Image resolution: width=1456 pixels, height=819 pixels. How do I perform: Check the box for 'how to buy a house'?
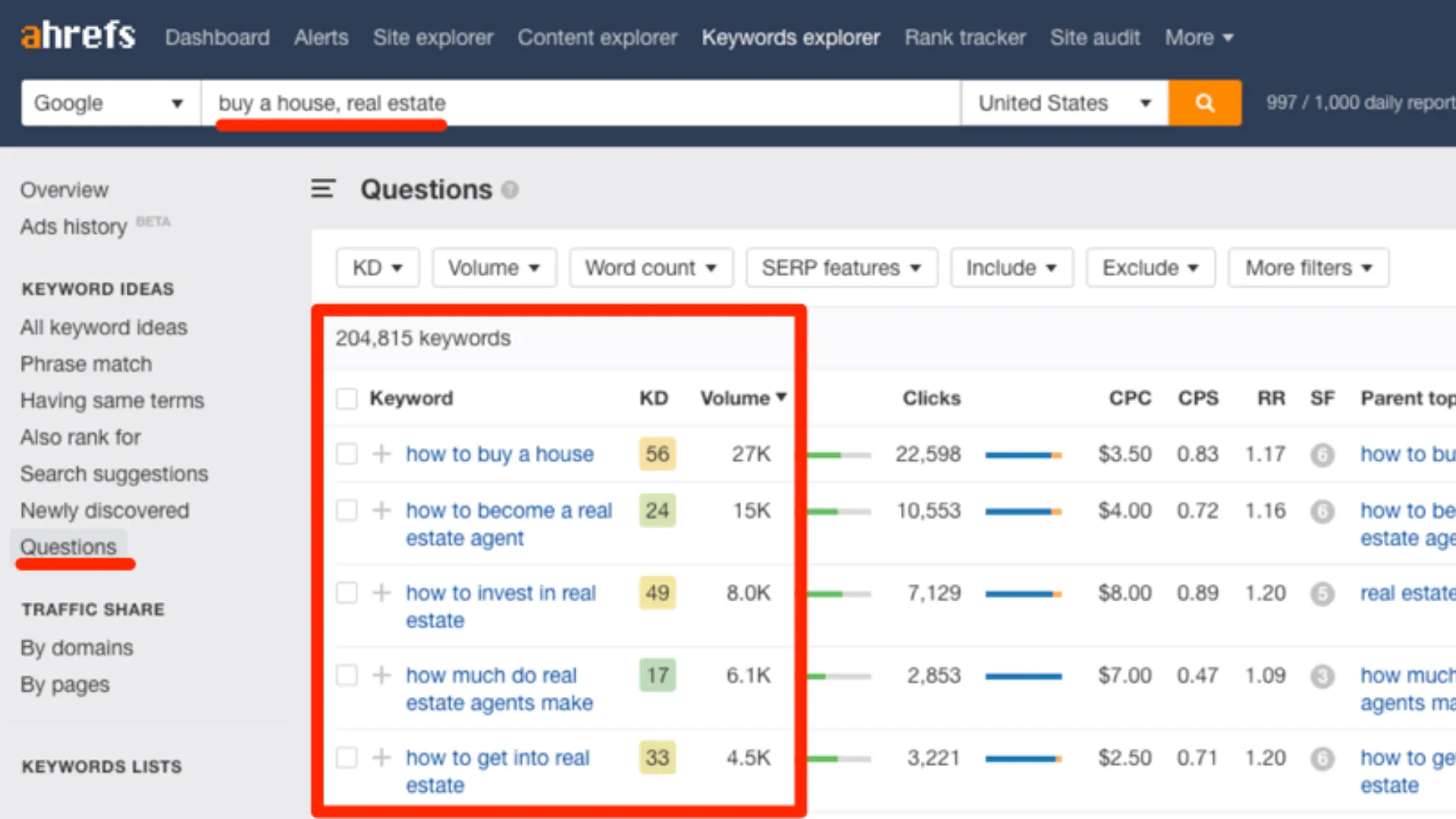click(347, 453)
